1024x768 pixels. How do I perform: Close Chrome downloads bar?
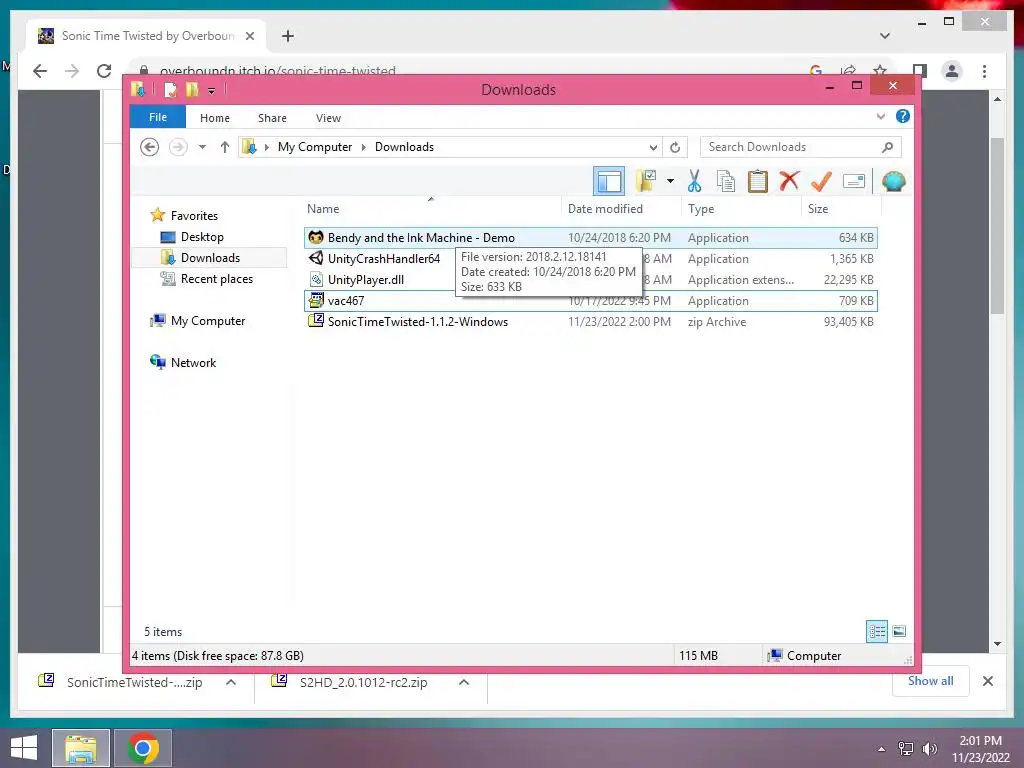(987, 681)
